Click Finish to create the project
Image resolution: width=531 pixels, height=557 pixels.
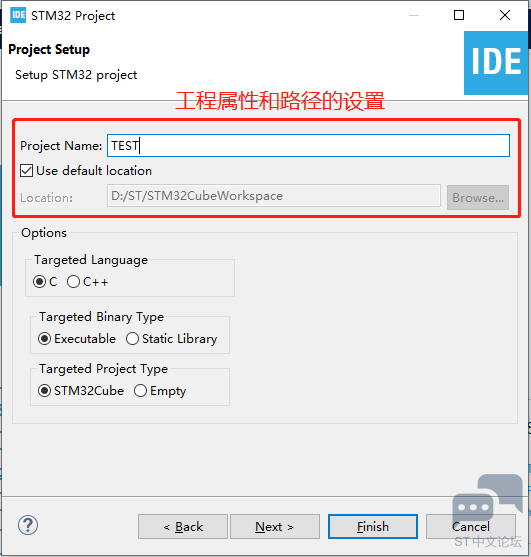click(373, 526)
